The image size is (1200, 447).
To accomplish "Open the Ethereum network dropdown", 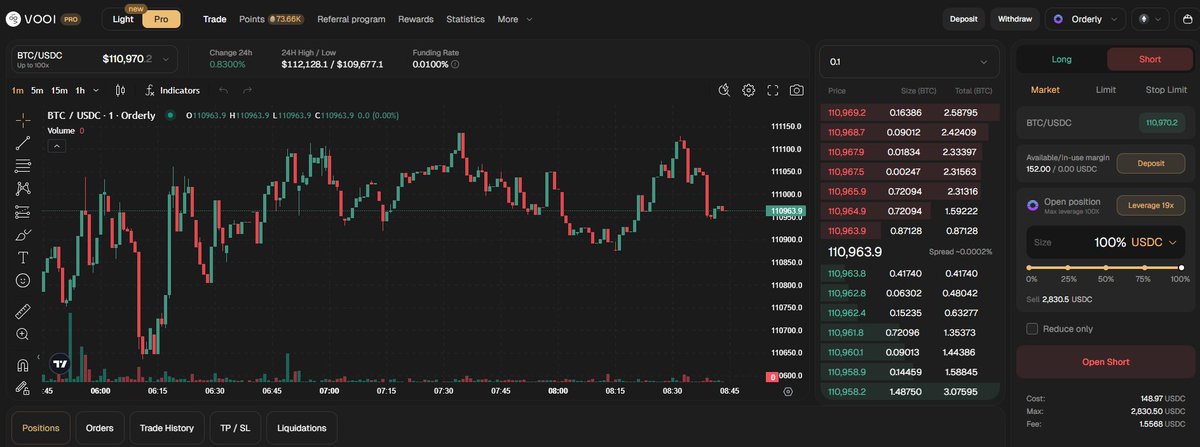I will click(1149, 18).
